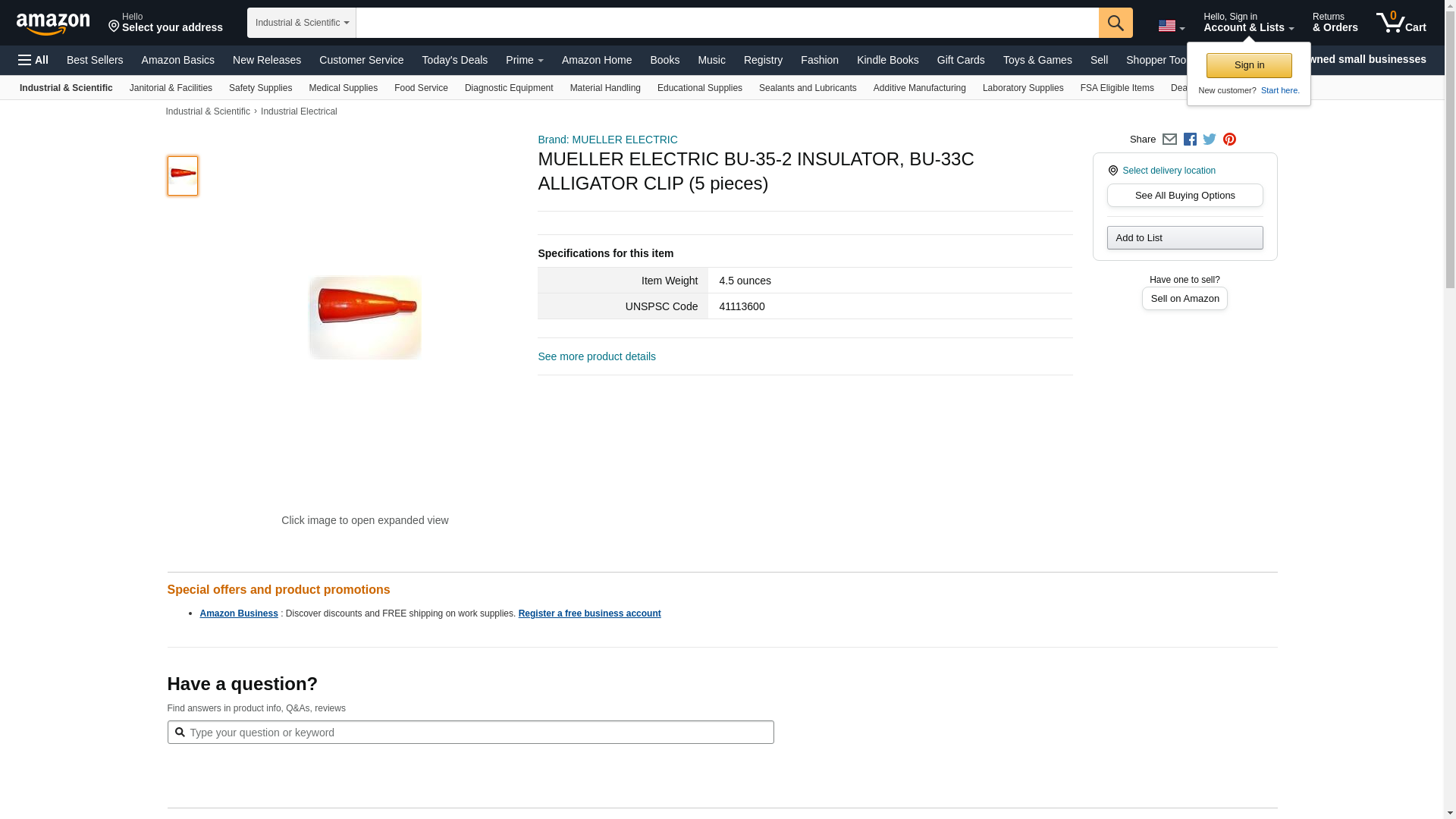This screenshot has width=1456, height=819.
Task: Open Account & Lists dropdown
Action: 1248,22
